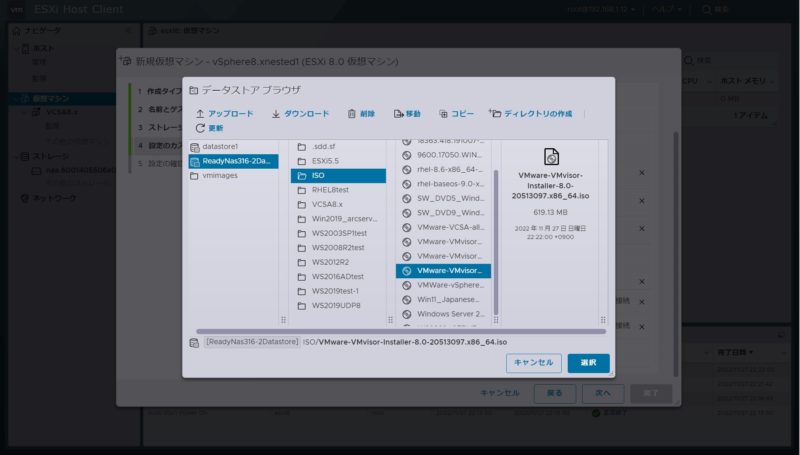Select the Windows Server 2... ISO file
Image resolution: width=800 pixels, height=455 pixels.
coord(443,314)
